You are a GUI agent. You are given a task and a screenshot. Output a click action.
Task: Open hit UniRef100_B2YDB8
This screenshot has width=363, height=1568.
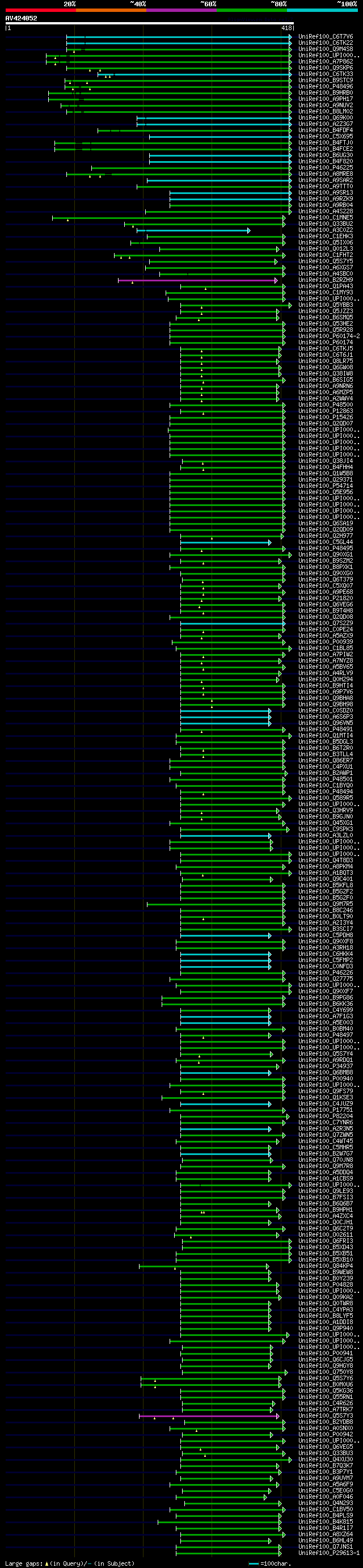(325, 1422)
